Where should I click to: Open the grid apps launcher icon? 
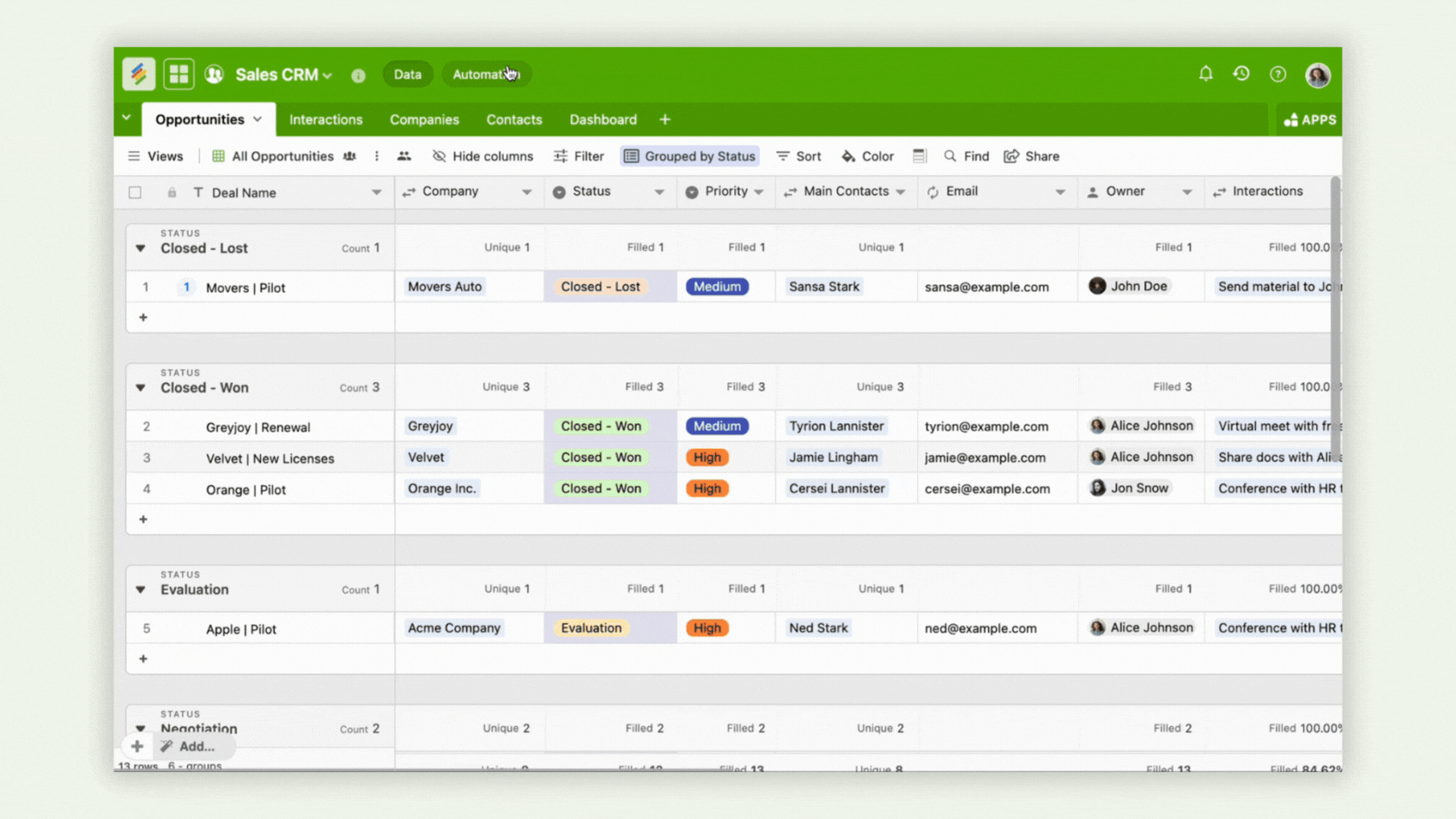[x=179, y=75]
